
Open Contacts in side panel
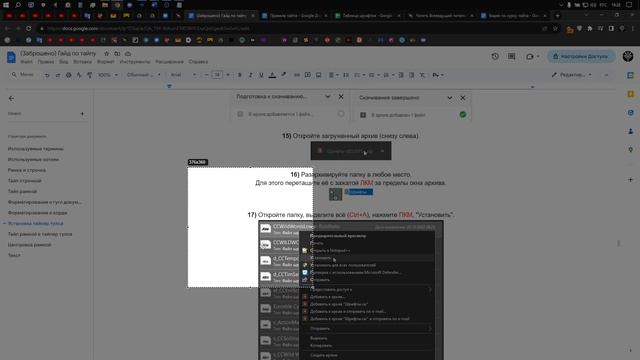(x=631, y=131)
